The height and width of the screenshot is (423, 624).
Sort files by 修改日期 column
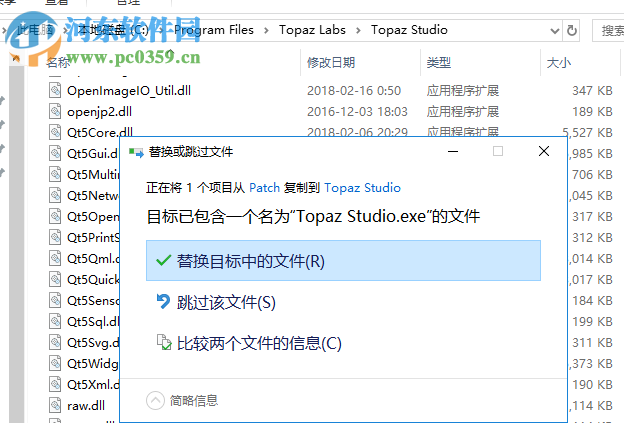(x=331, y=62)
